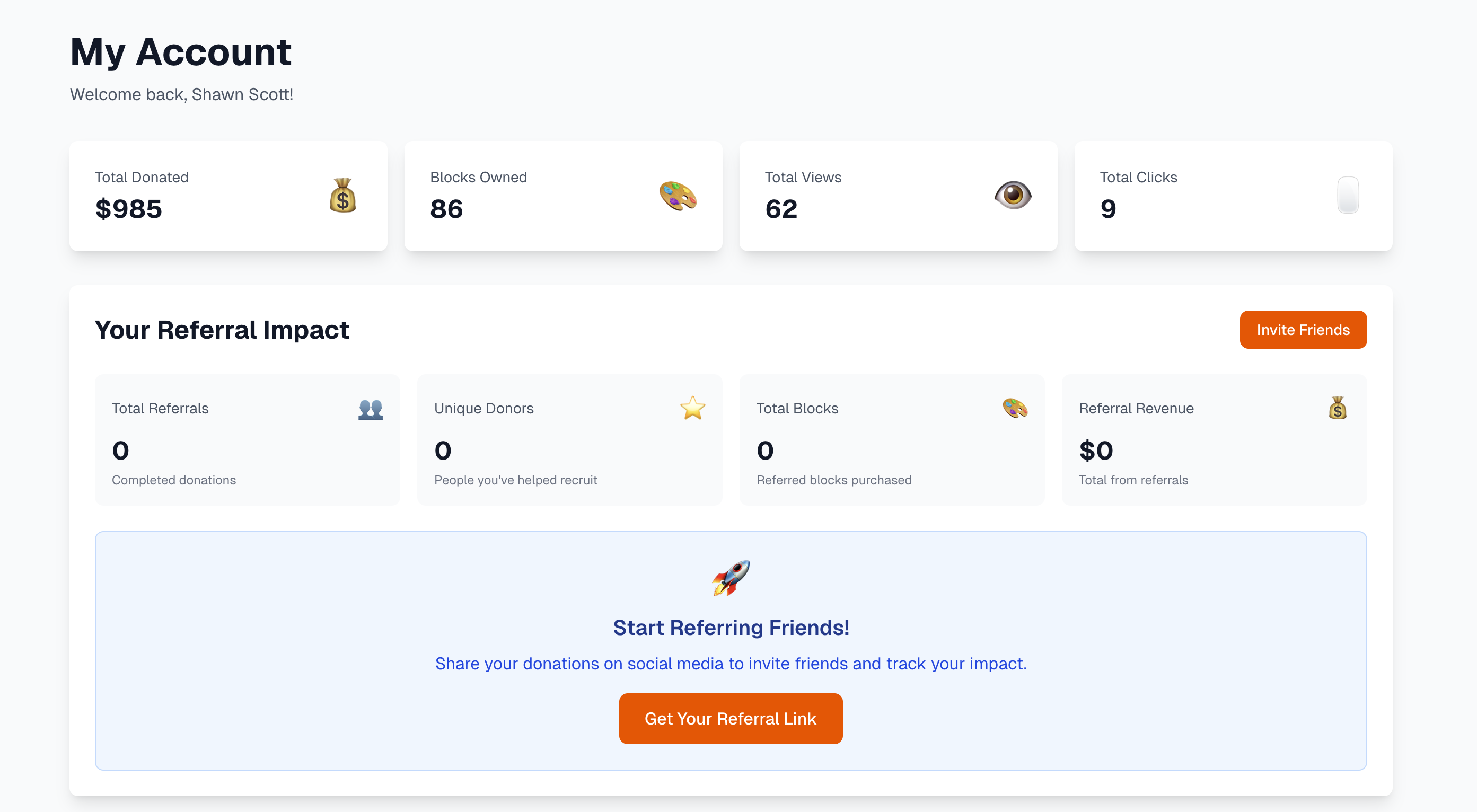Select the Blocks Owned value 86
This screenshot has height=812, width=1477.
click(446, 209)
